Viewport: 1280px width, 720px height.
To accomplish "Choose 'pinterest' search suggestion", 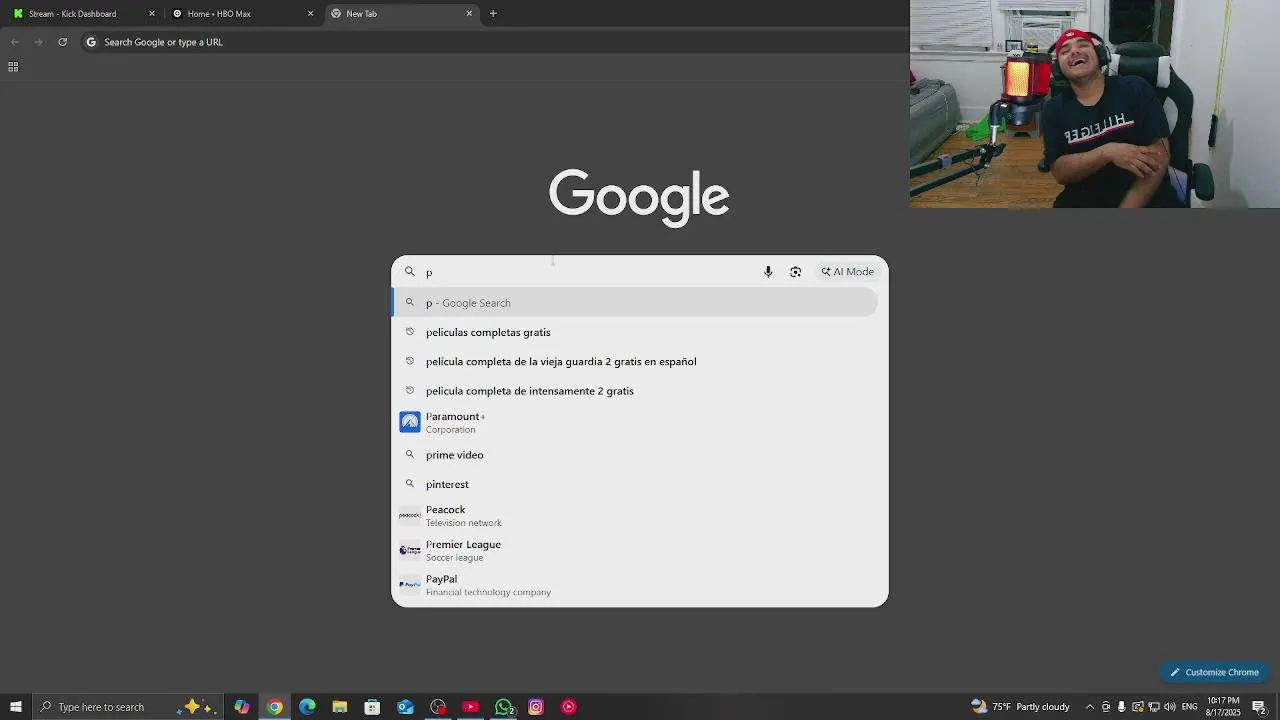I will [634, 484].
